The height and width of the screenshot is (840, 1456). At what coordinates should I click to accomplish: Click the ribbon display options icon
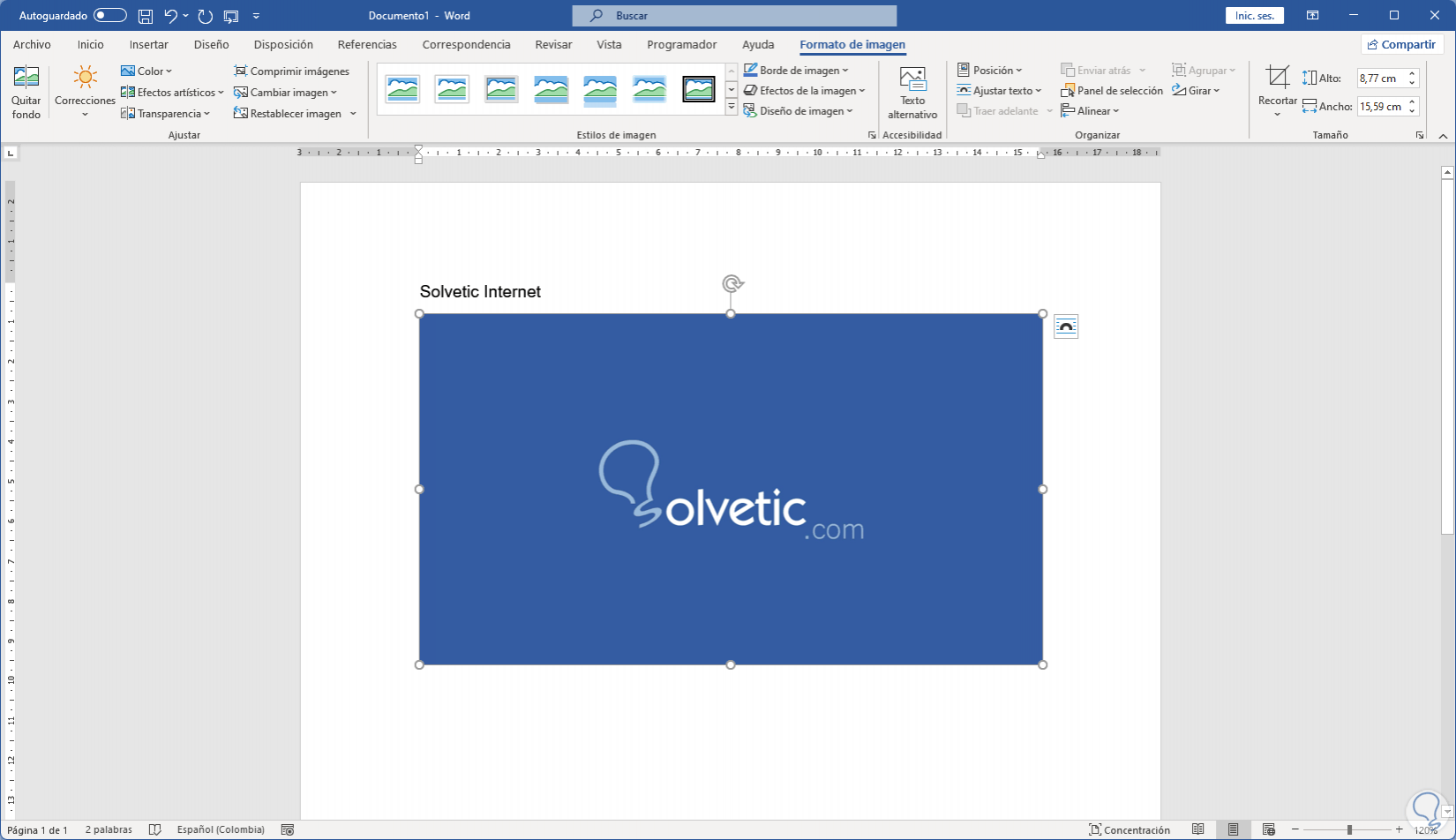(x=1313, y=16)
